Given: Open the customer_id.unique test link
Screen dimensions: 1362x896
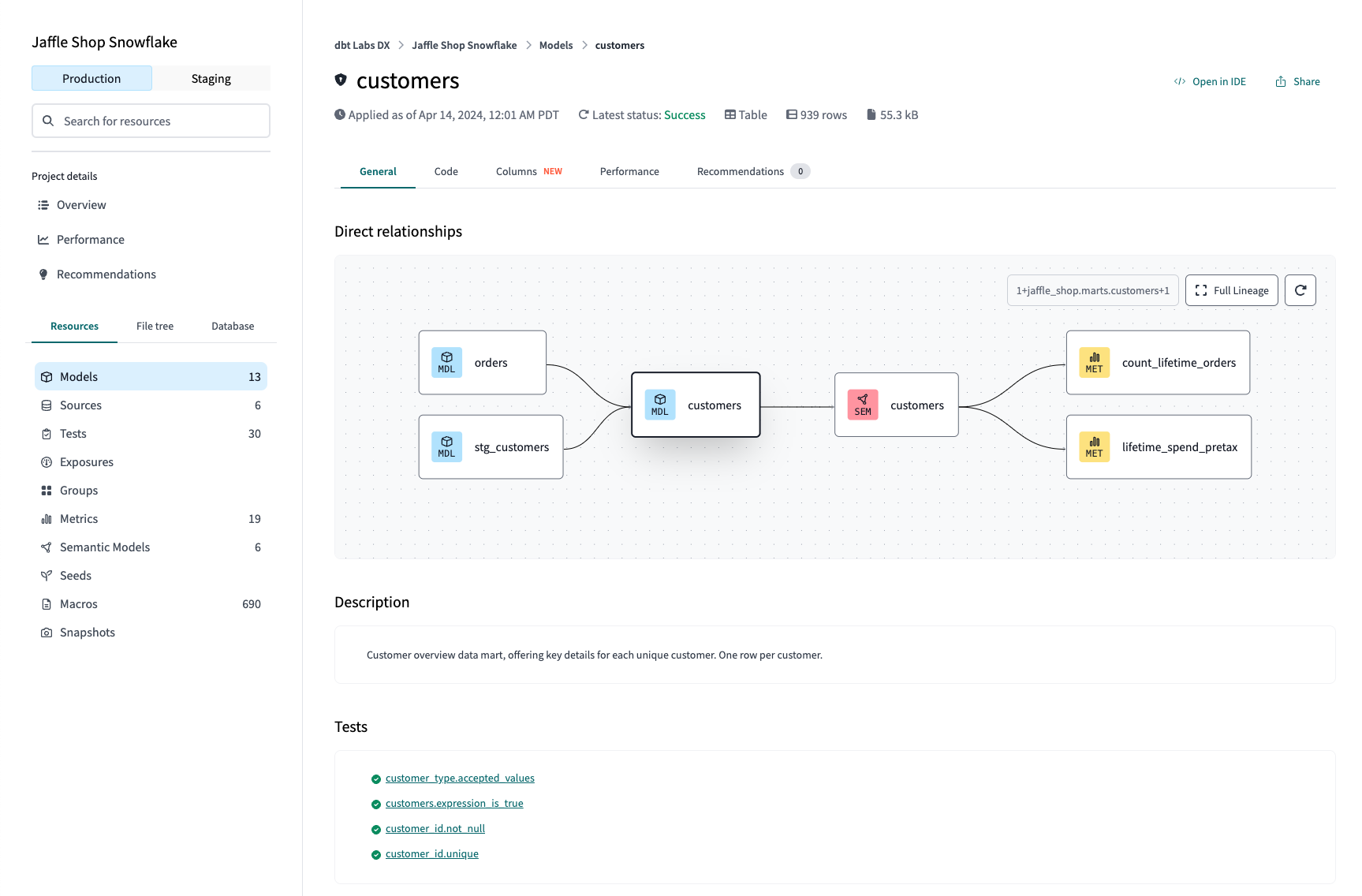Looking at the screenshot, I should tap(431, 854).
